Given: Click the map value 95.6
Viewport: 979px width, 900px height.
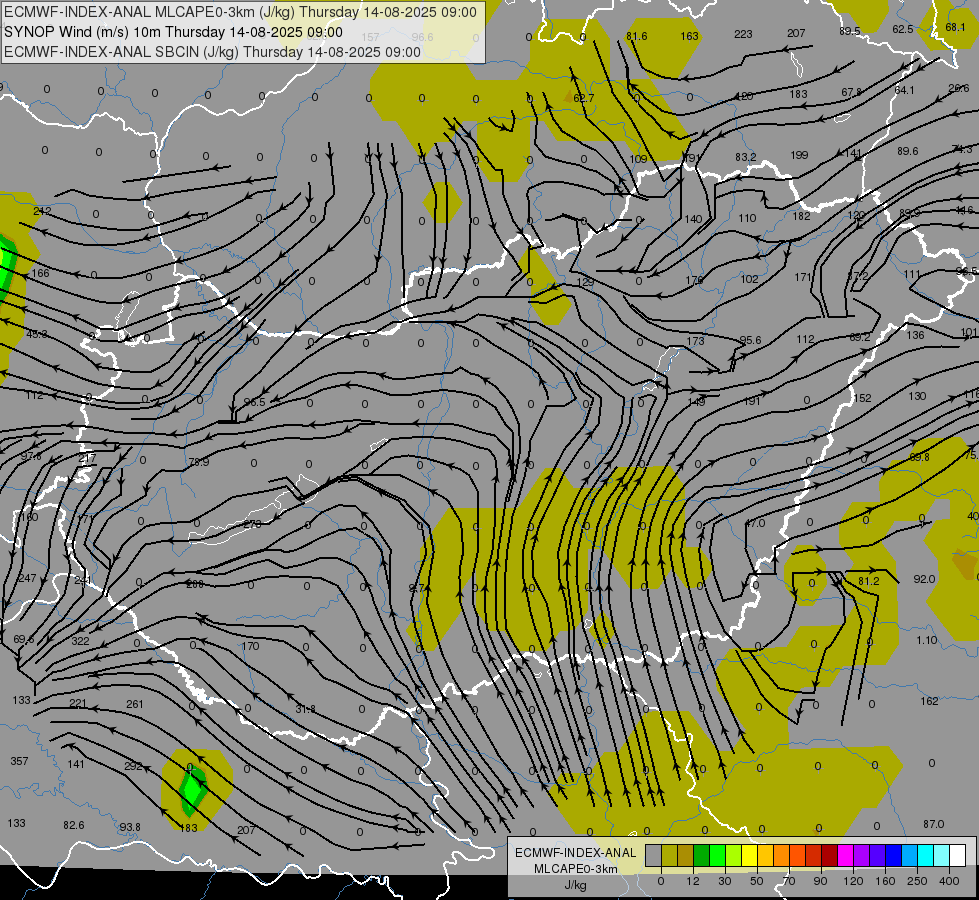Looking at the screenshot, I should click(x=750, y=340).
